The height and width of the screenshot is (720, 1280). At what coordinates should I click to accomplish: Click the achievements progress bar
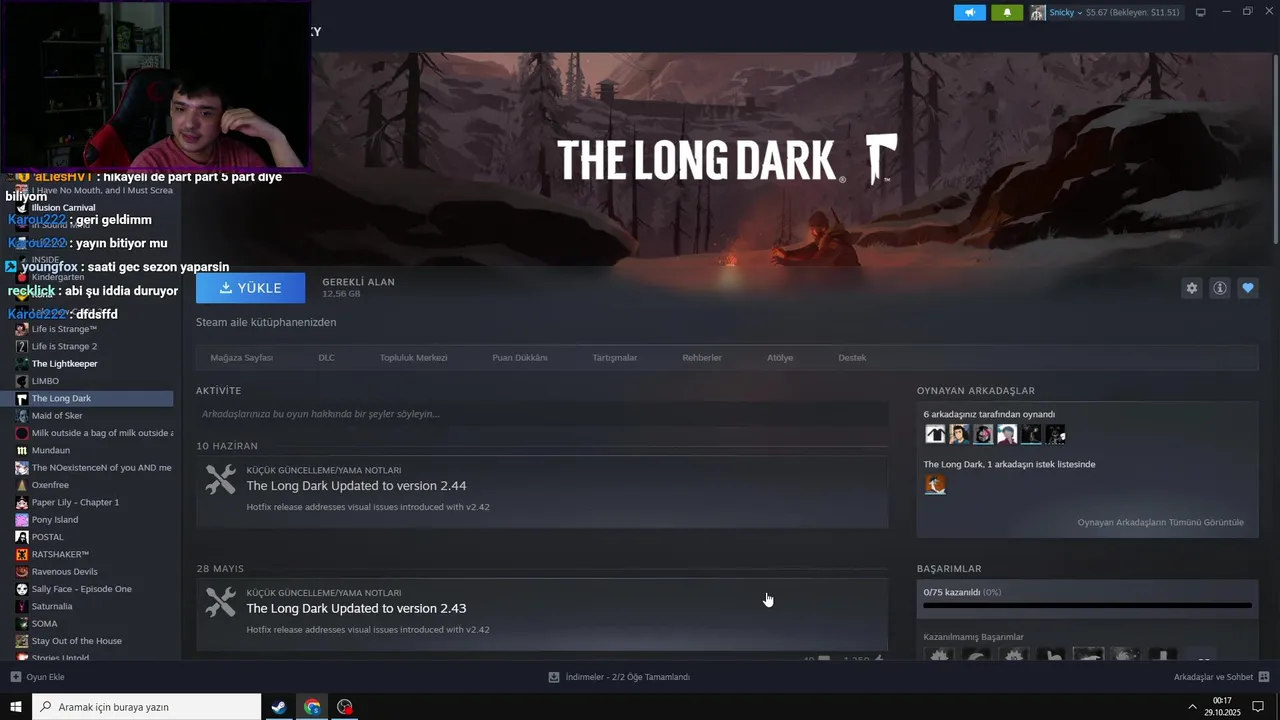coord(1087,605)
